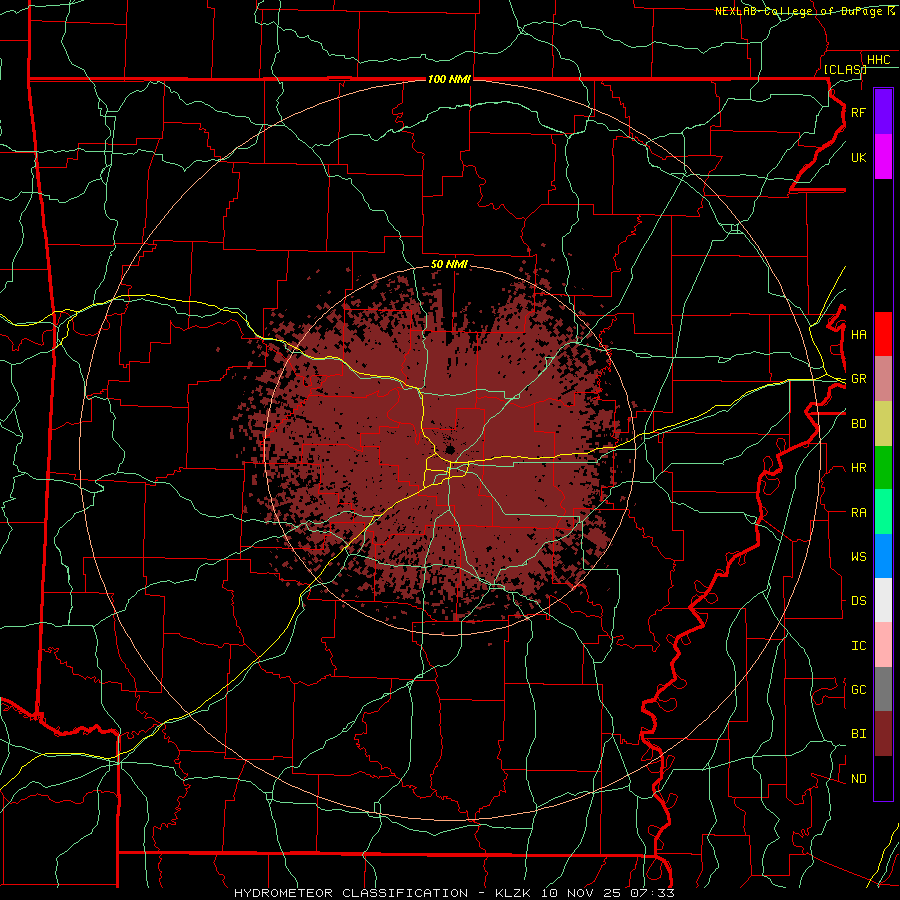Click the BI legend label
The width and height of the screenshot is (900, 900).
[x=859, y=734]
